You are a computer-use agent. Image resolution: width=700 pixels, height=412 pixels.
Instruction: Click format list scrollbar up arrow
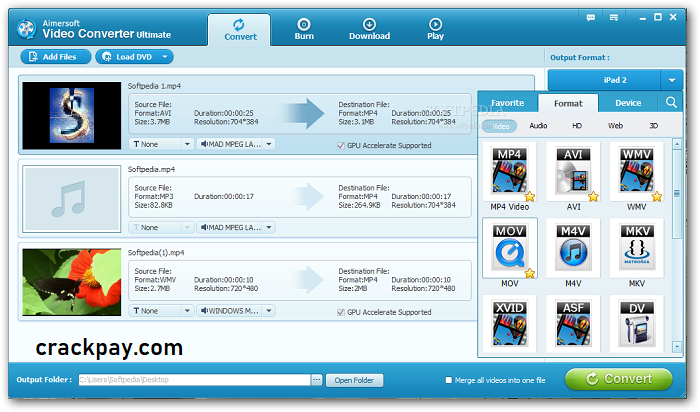pos(677,144)
